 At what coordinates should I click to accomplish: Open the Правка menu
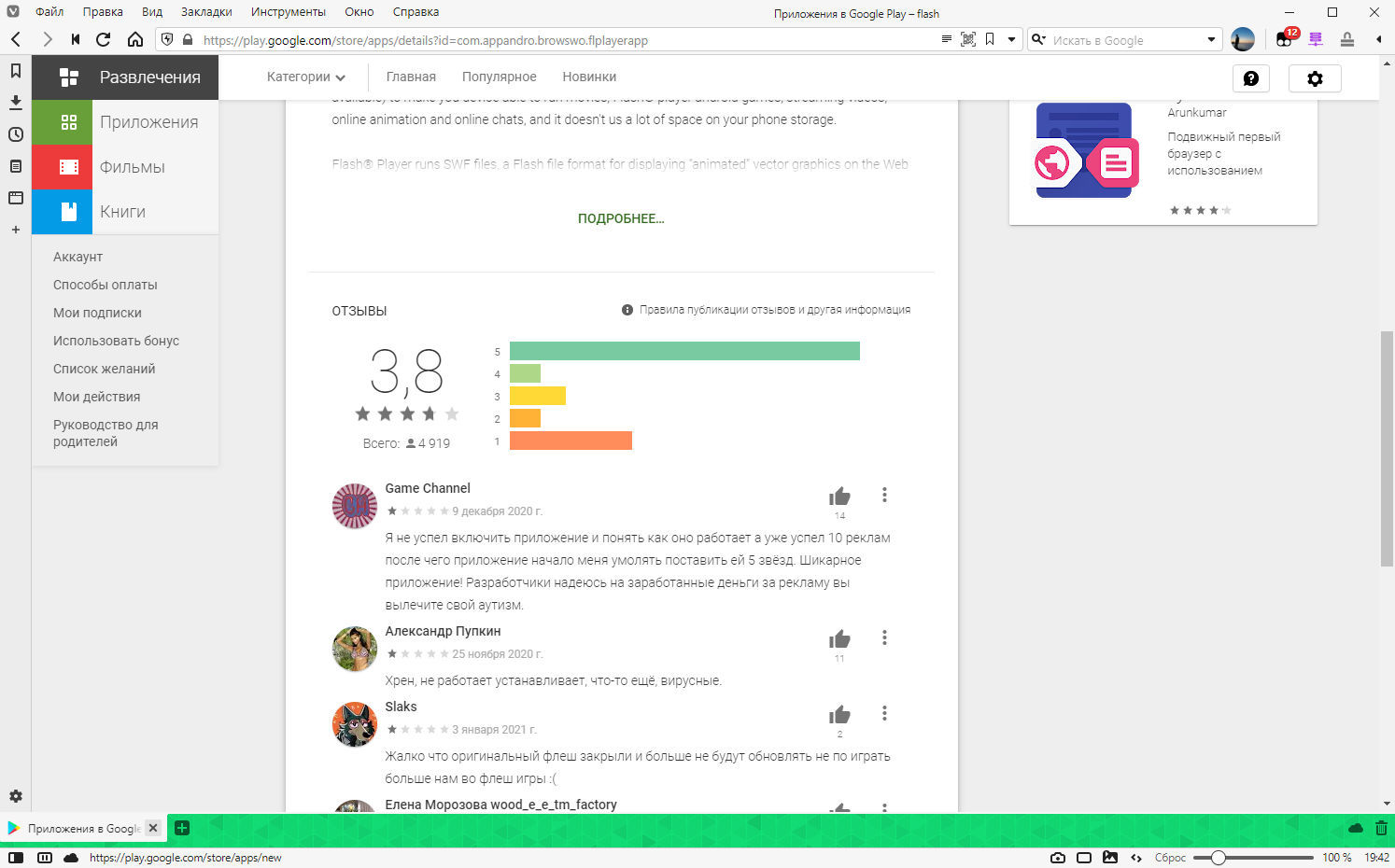103,12
